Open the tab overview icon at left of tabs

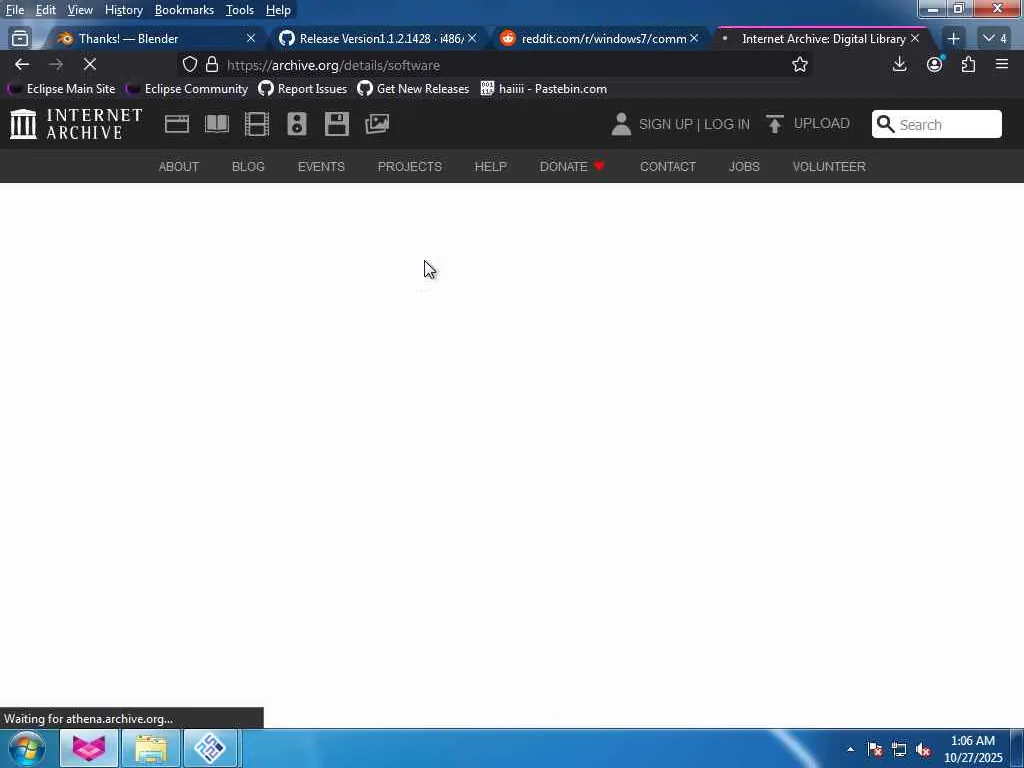click(20, 39)
